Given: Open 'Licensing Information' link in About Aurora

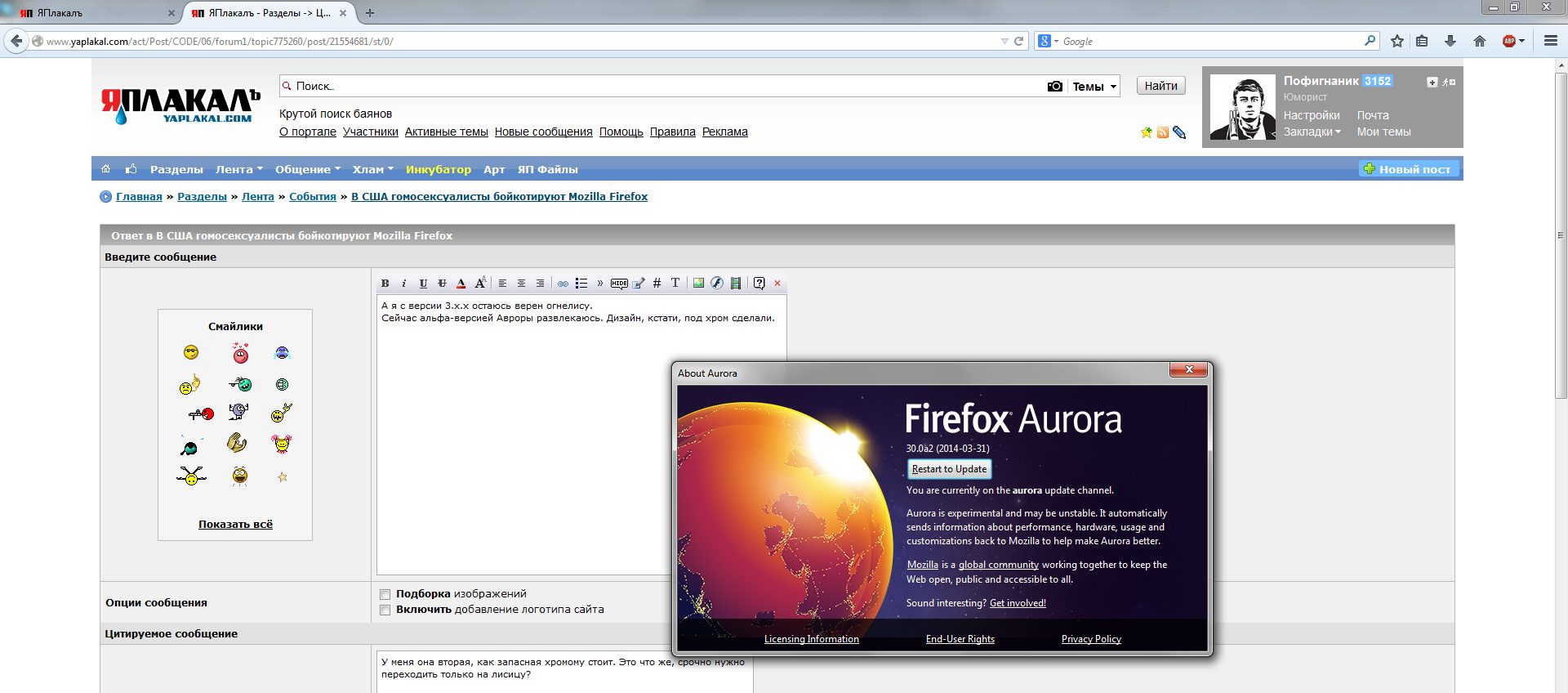Looking at the screenshot, I should 812,639.
